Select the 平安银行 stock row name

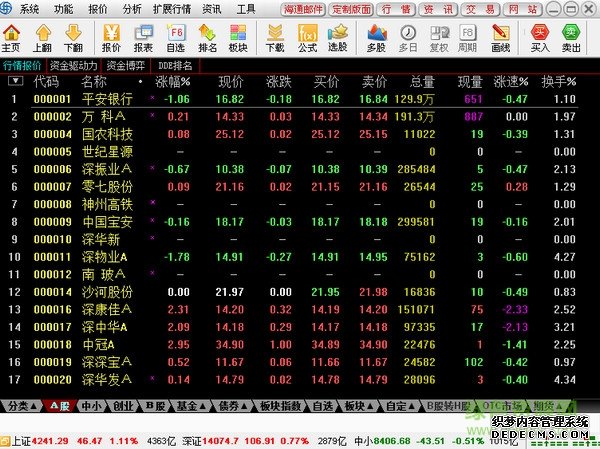coord(107,99)
